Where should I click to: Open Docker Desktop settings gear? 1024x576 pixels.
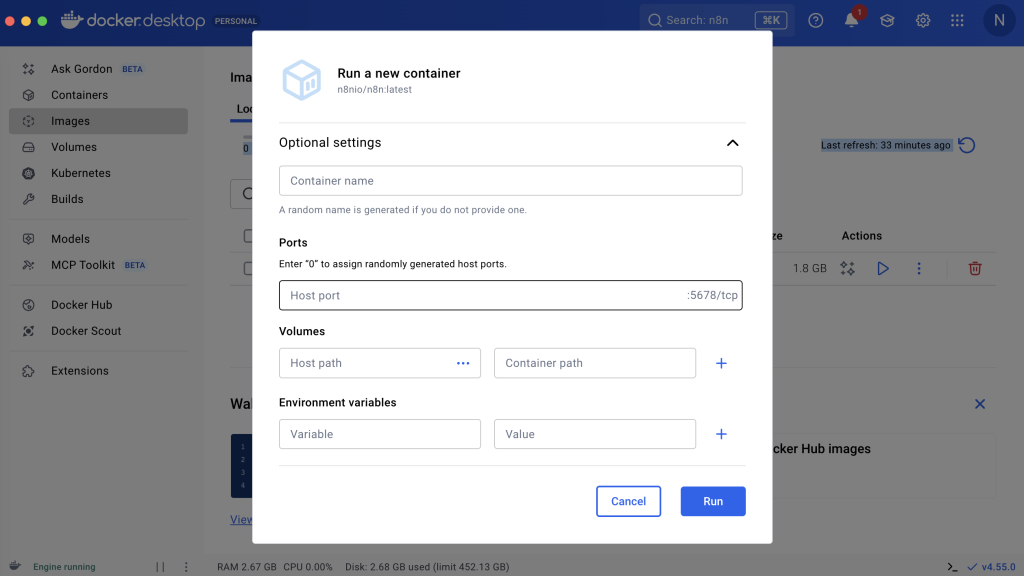[x=923, y=20]
